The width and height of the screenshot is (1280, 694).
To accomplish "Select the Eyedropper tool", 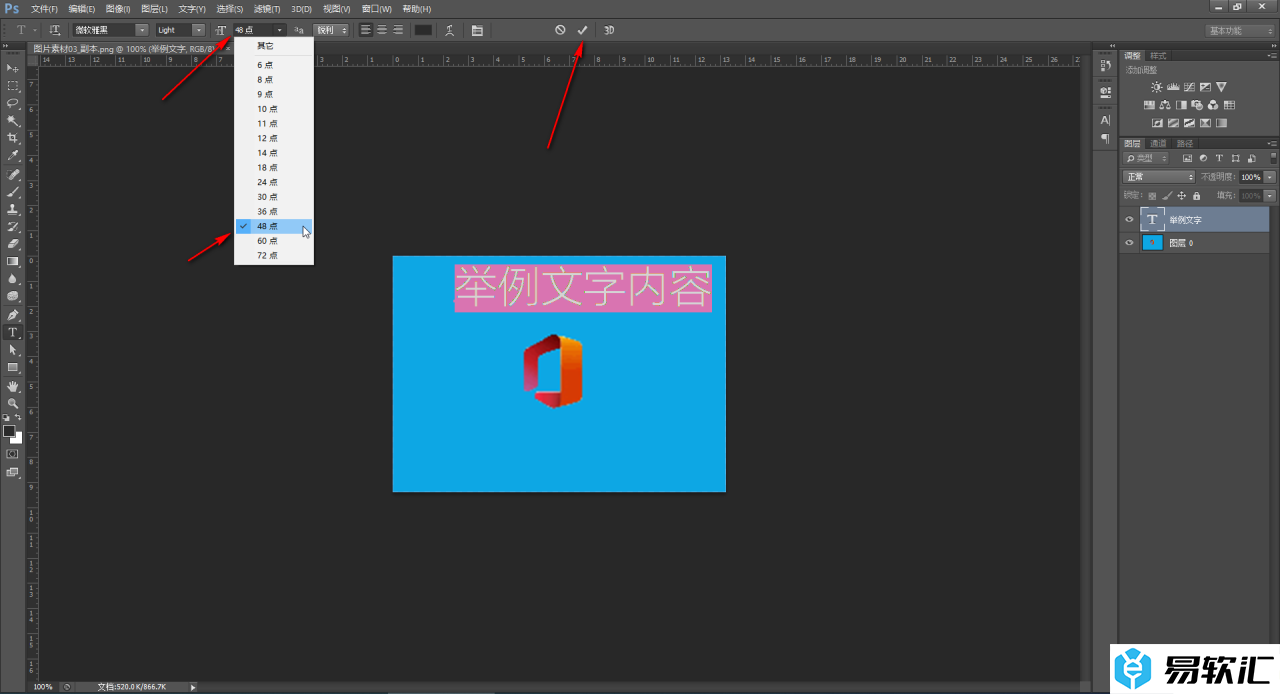I will (13, 156).
